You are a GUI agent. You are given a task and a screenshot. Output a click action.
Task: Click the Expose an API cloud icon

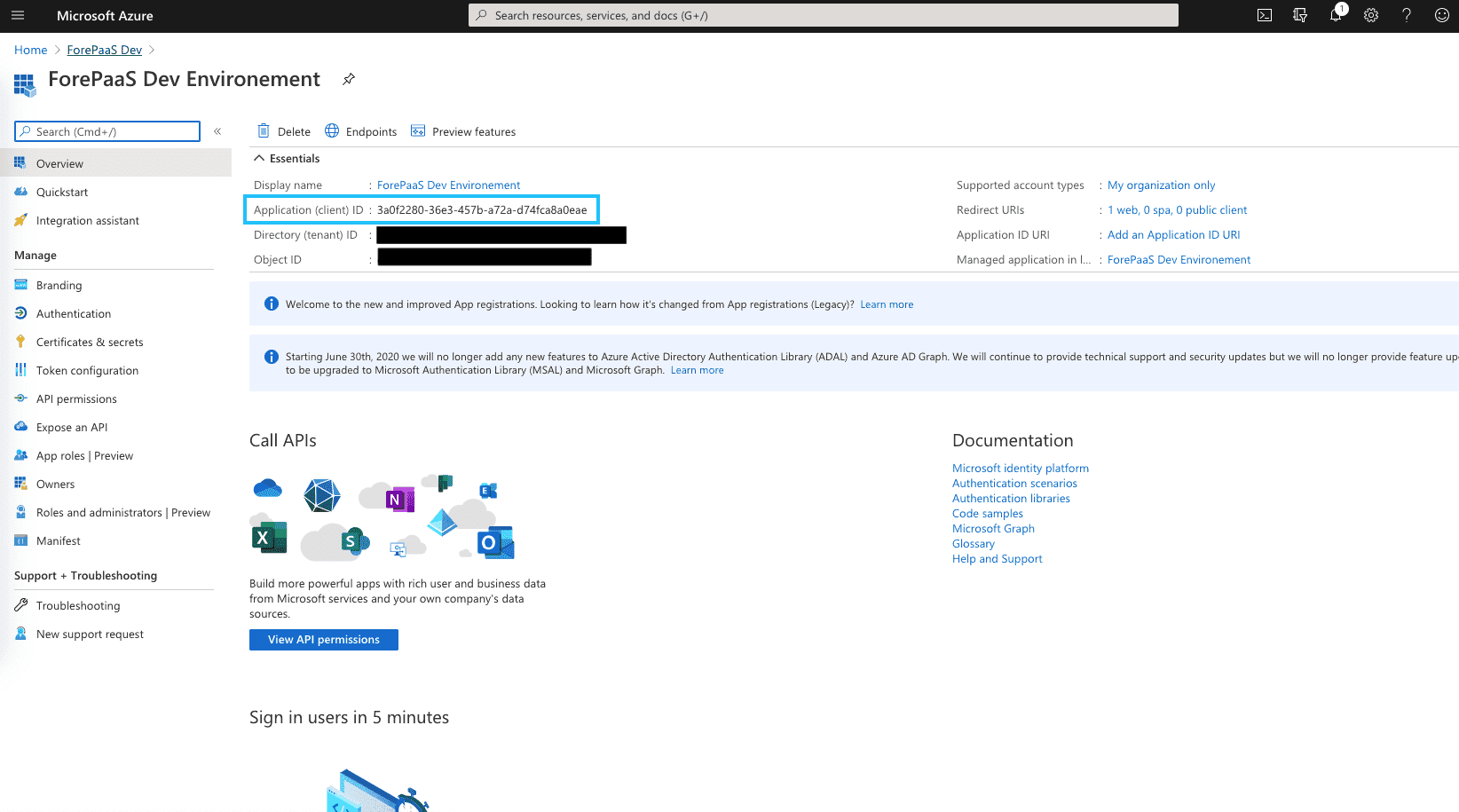(x=21, y=427)
